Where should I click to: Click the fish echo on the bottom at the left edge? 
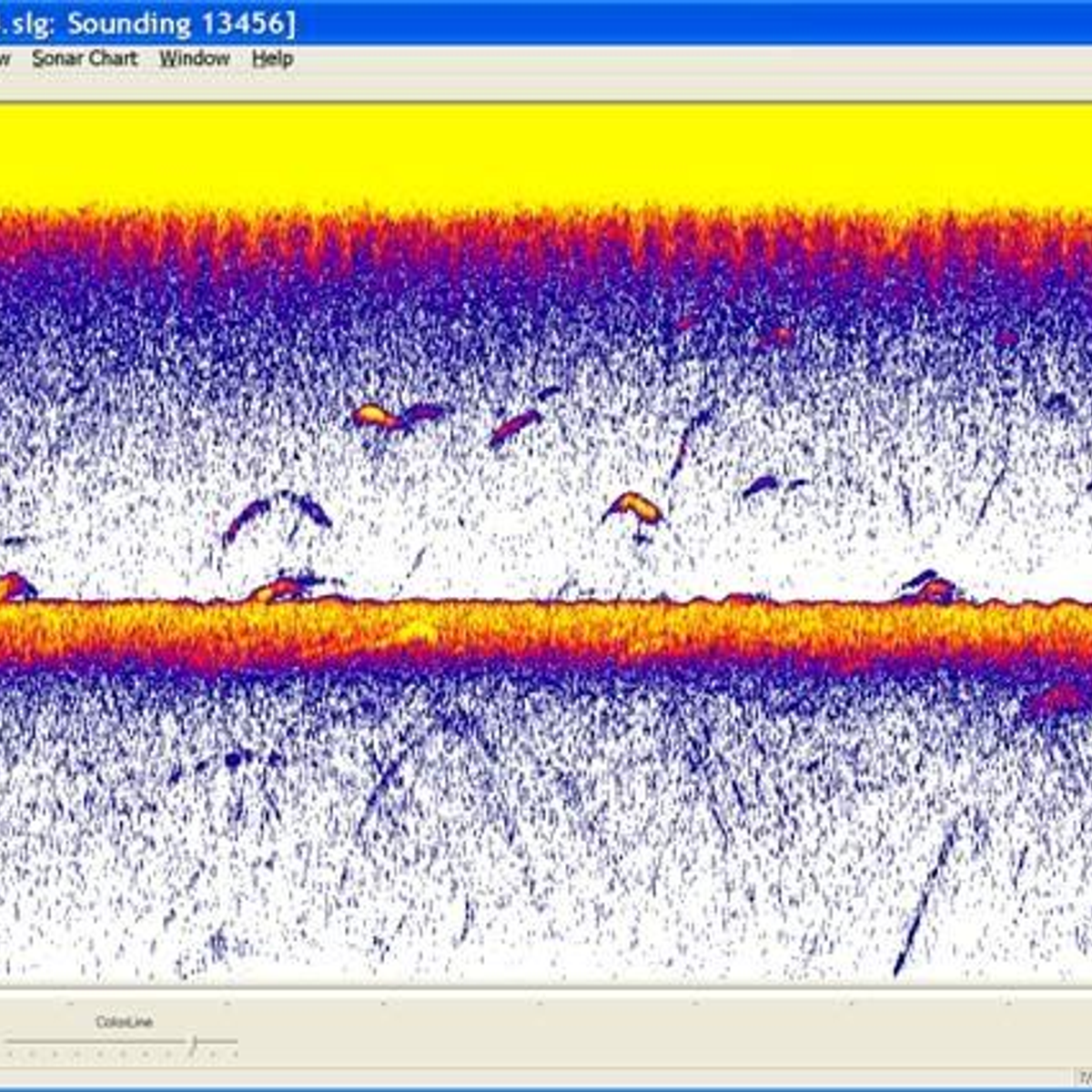point(15,586)
